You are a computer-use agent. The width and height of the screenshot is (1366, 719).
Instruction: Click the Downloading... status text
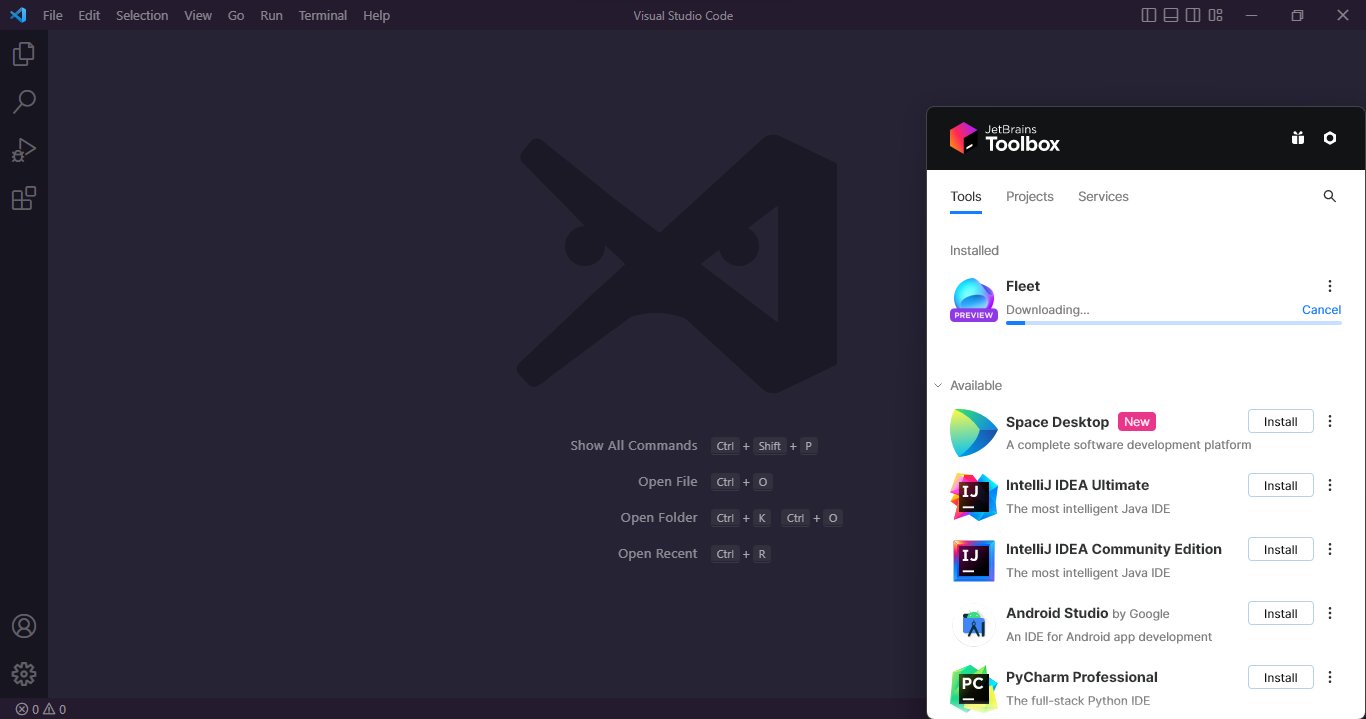tap(1048, 310)
